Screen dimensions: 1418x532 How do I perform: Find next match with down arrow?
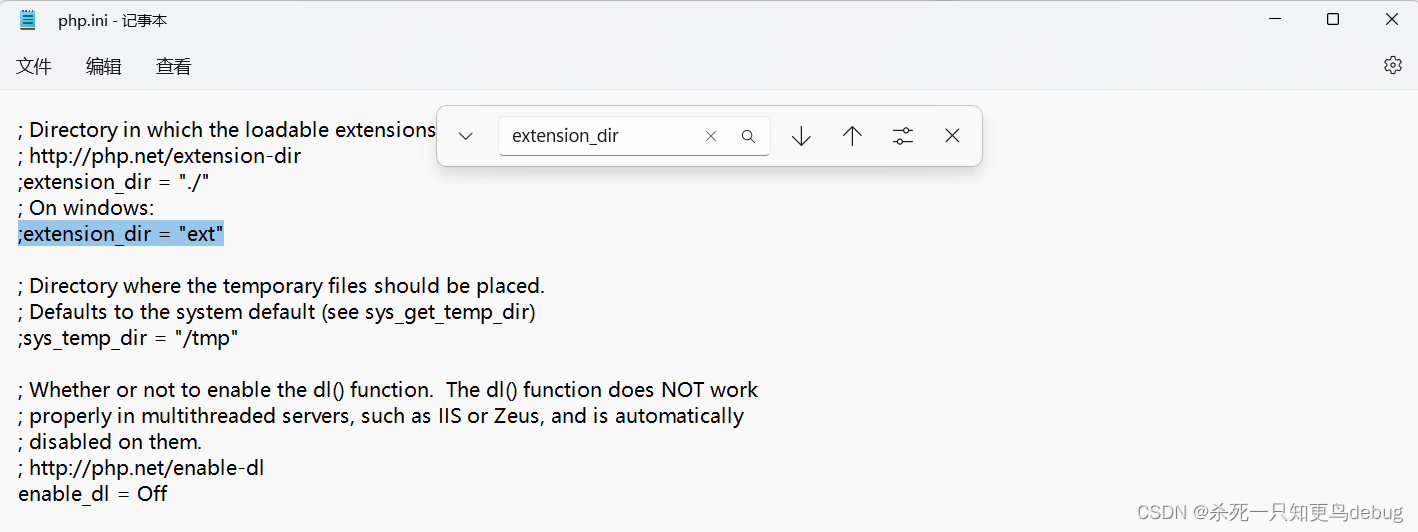click(x=801, y=136)
